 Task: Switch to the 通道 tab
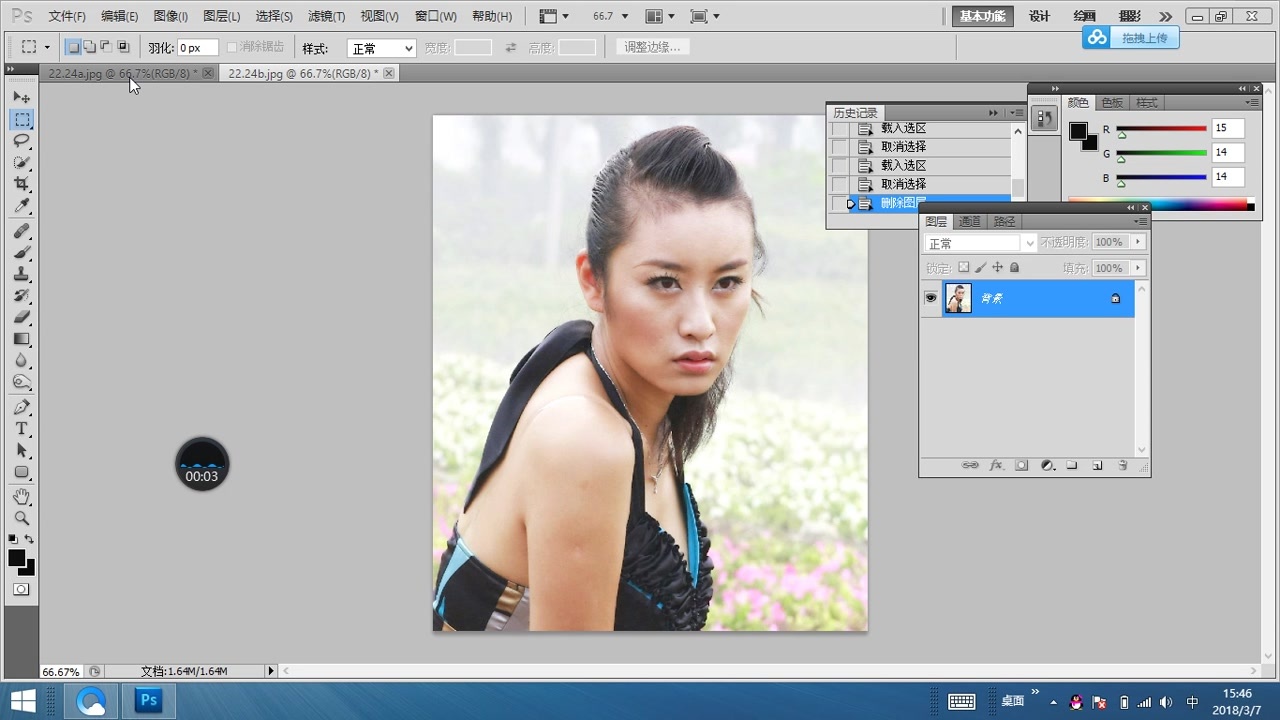[x=969, y=222]
